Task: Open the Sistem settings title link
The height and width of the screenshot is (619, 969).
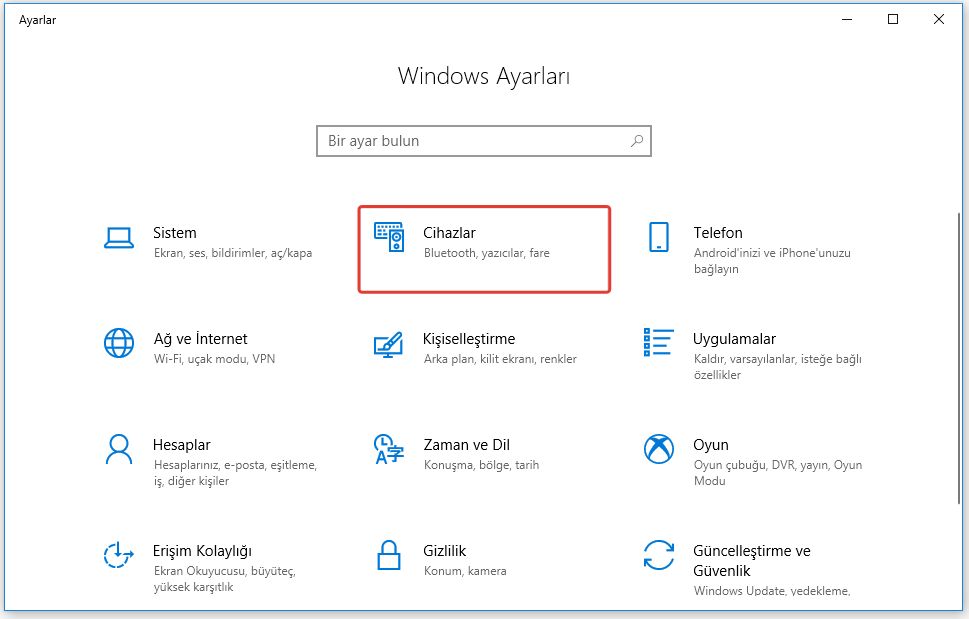Action: tap(175, 233)
